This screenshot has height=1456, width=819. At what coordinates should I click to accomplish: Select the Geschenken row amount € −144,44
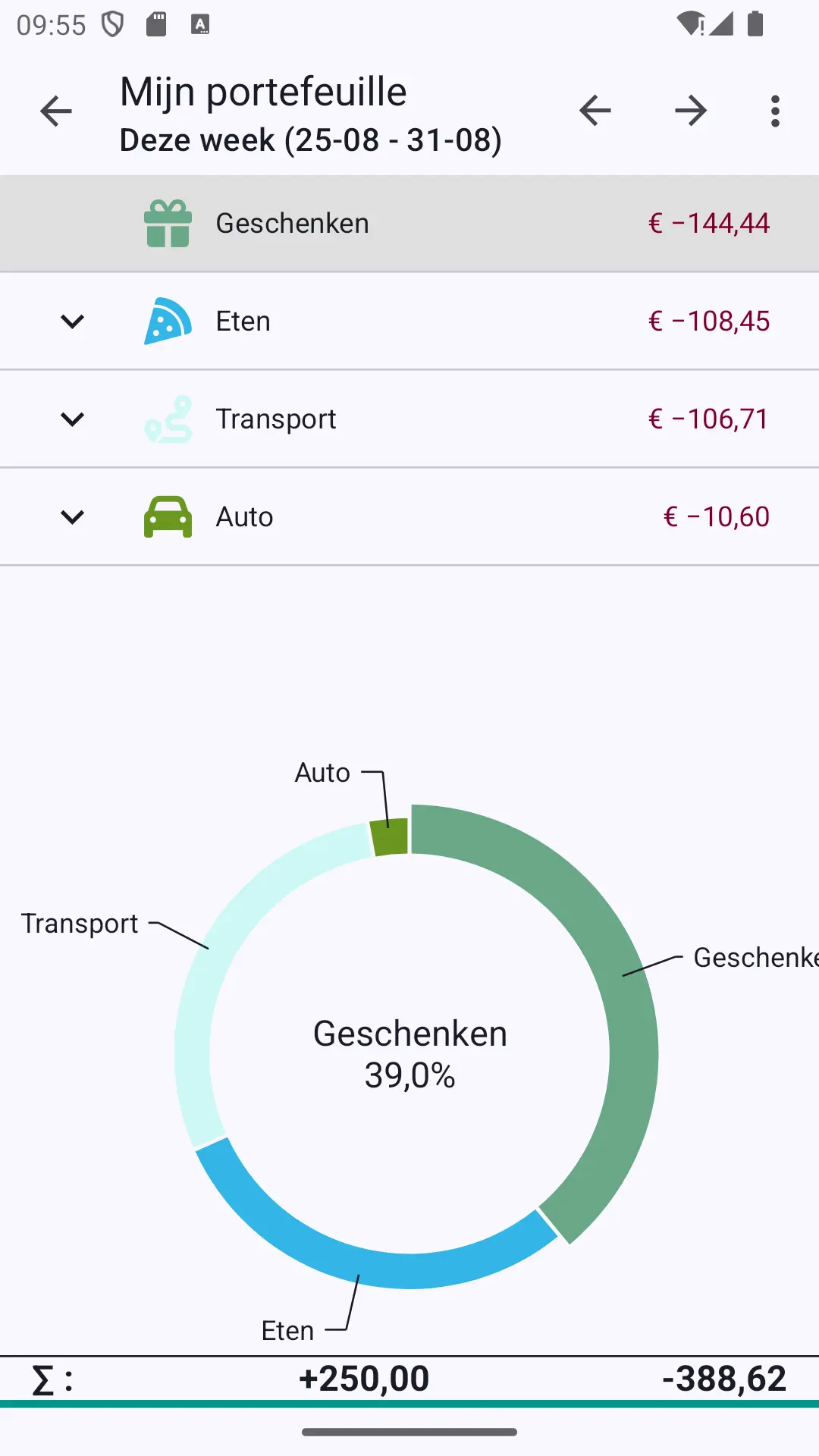coord(709,224)
